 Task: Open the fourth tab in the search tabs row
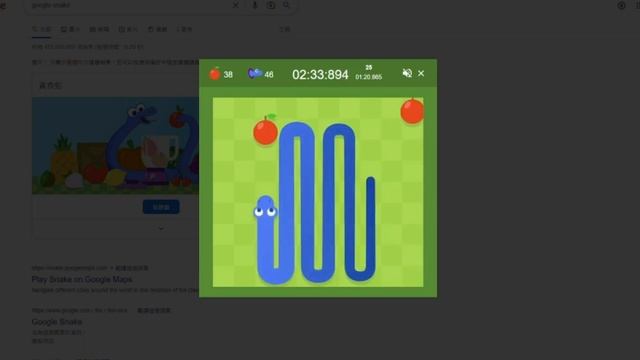pyautogui.click(x=128, y=29)
